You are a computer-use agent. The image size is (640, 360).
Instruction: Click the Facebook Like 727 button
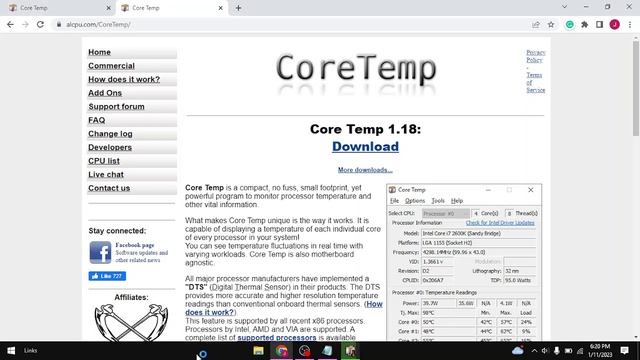pyautogui.click(x=107, y=276)
